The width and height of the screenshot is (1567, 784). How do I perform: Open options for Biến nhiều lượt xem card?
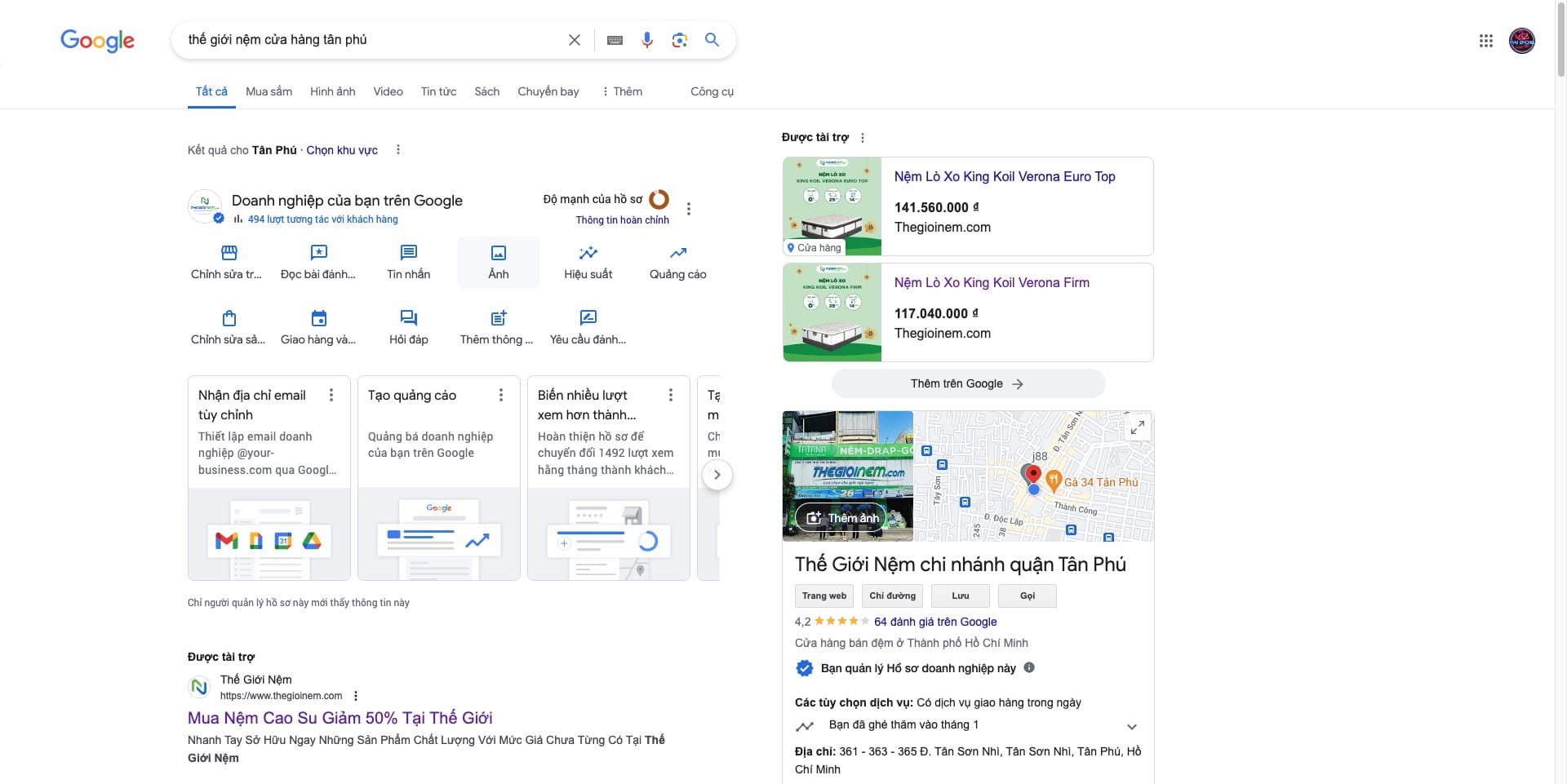coord(671,395)
